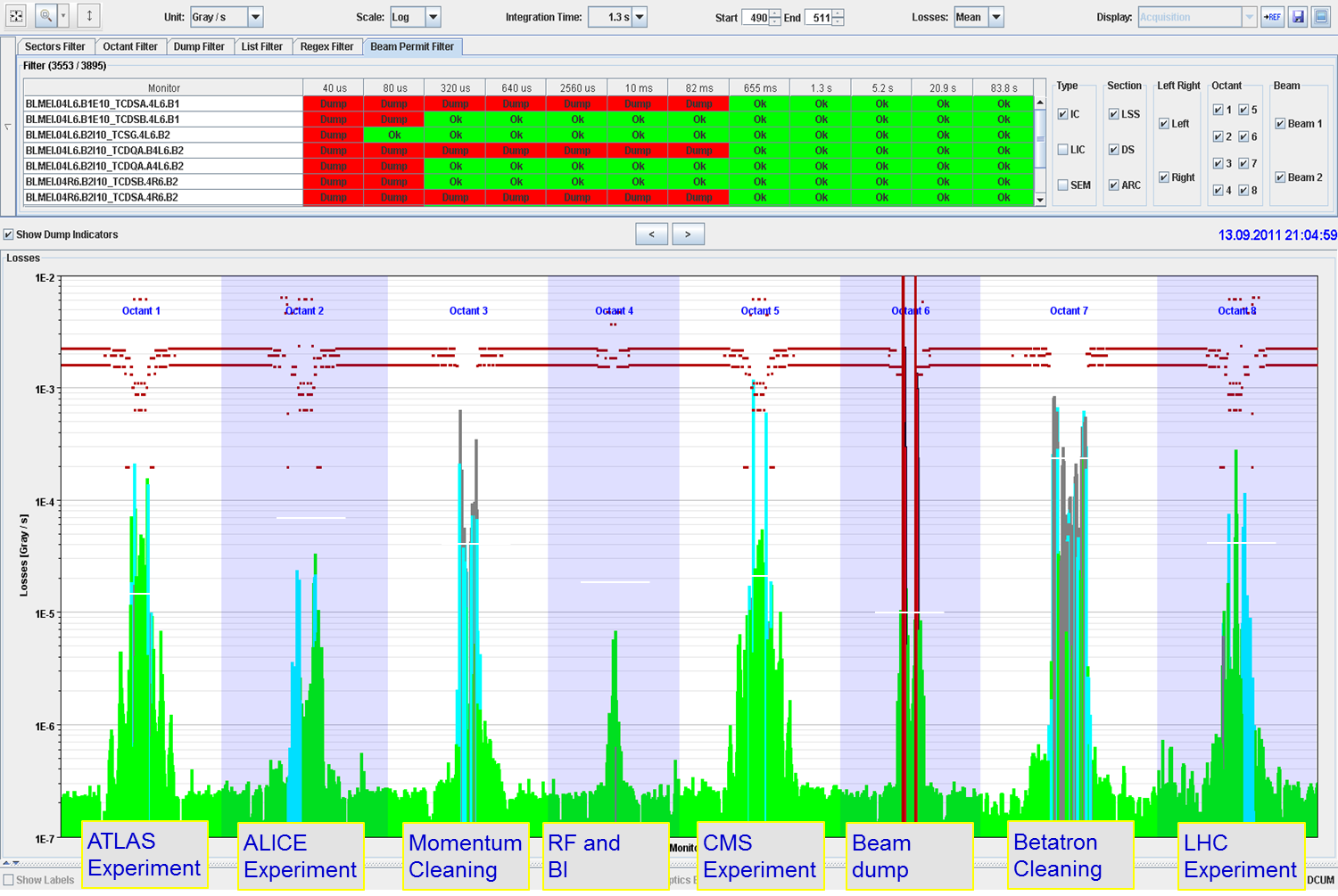Toggle Octant 7 checkbox

pos(1243,163)
